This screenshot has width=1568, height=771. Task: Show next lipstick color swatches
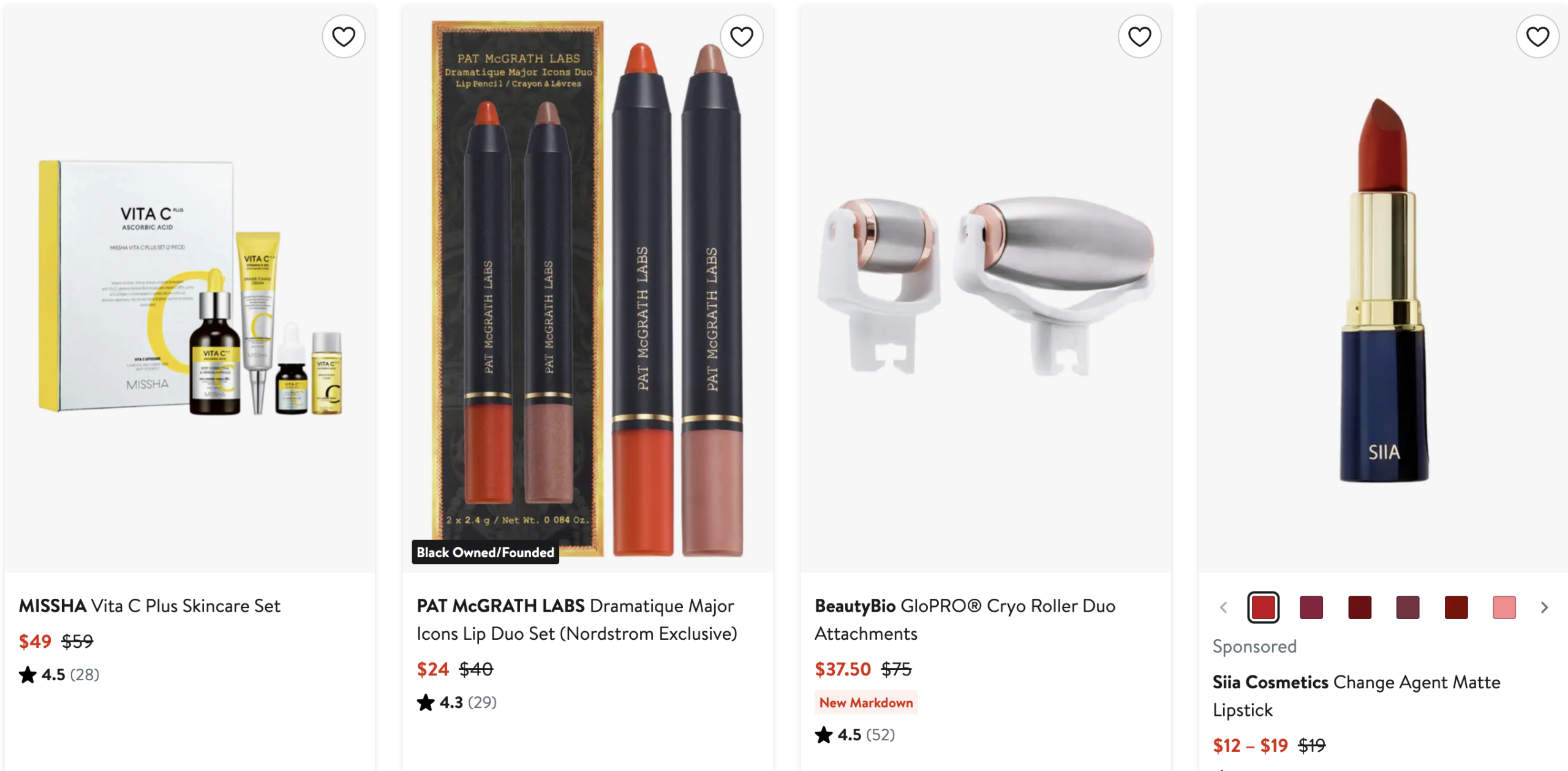[1544, 607]
